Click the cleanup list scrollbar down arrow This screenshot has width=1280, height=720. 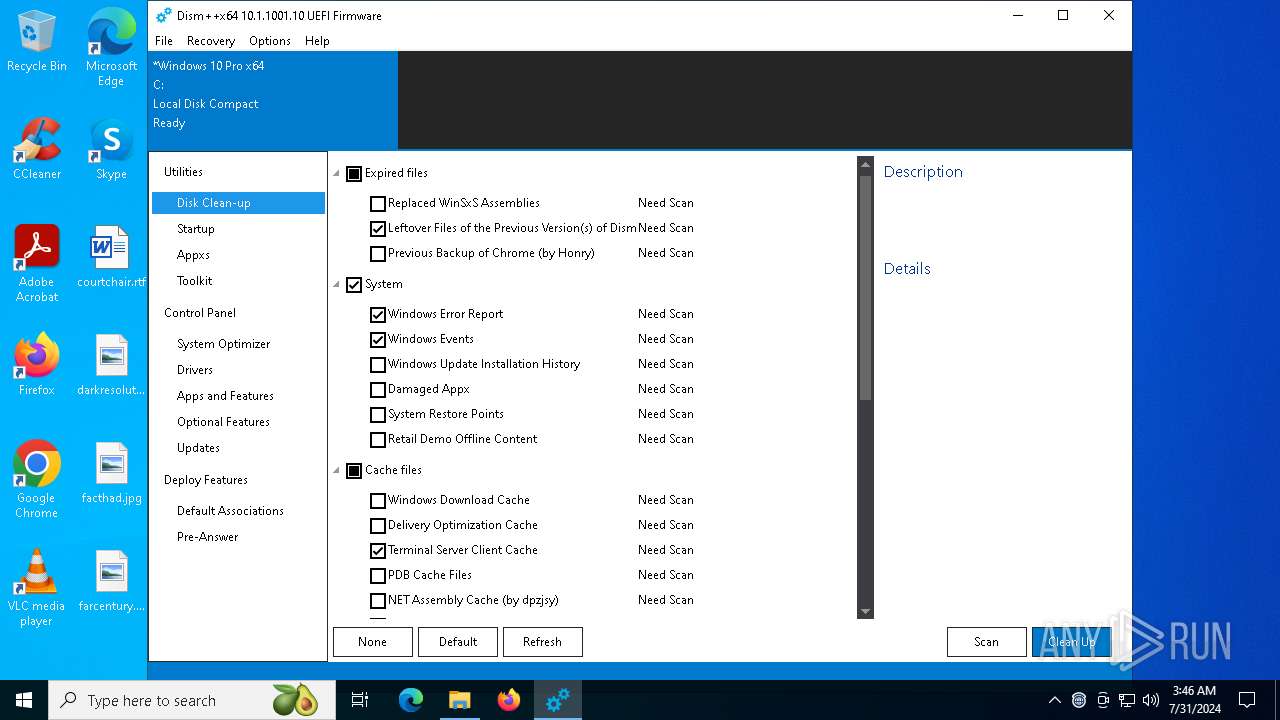866,611
